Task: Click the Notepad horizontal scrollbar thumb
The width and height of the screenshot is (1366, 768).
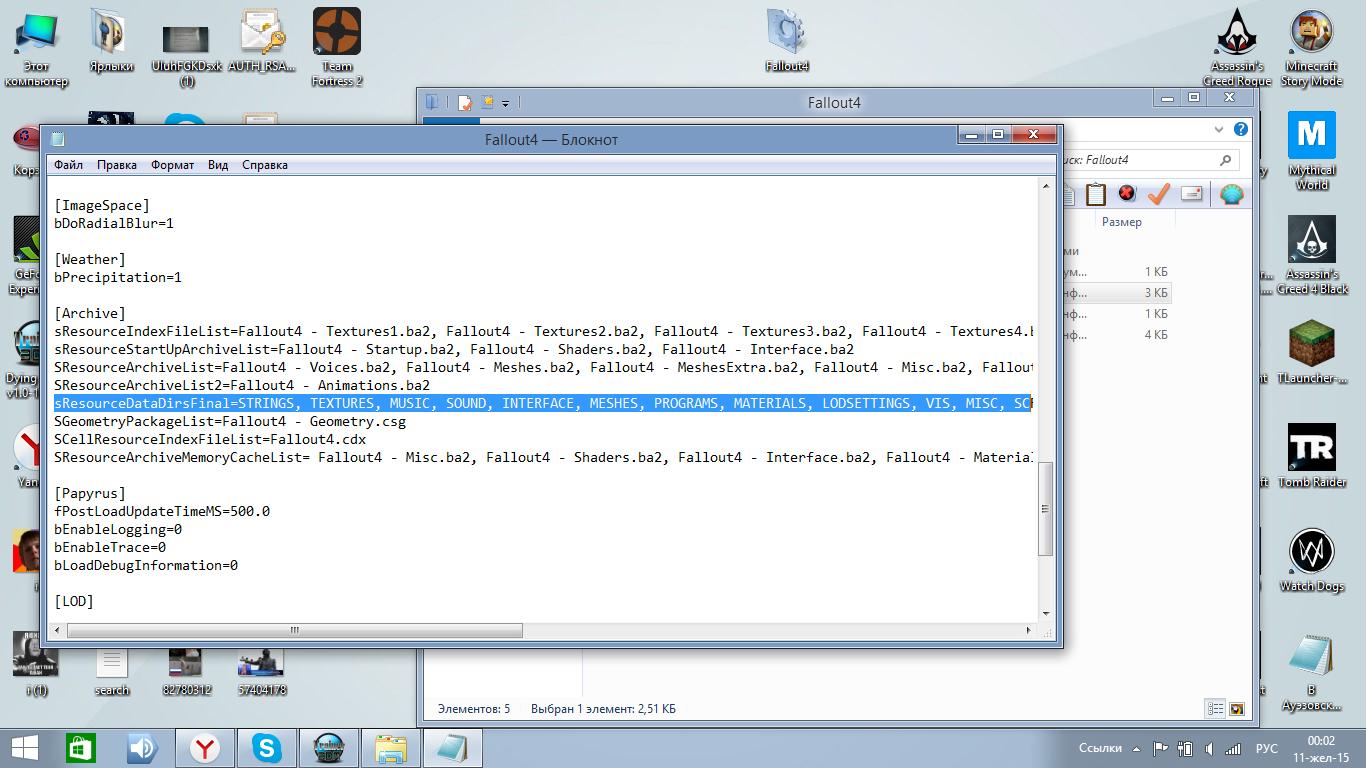Action: (295, 630)
